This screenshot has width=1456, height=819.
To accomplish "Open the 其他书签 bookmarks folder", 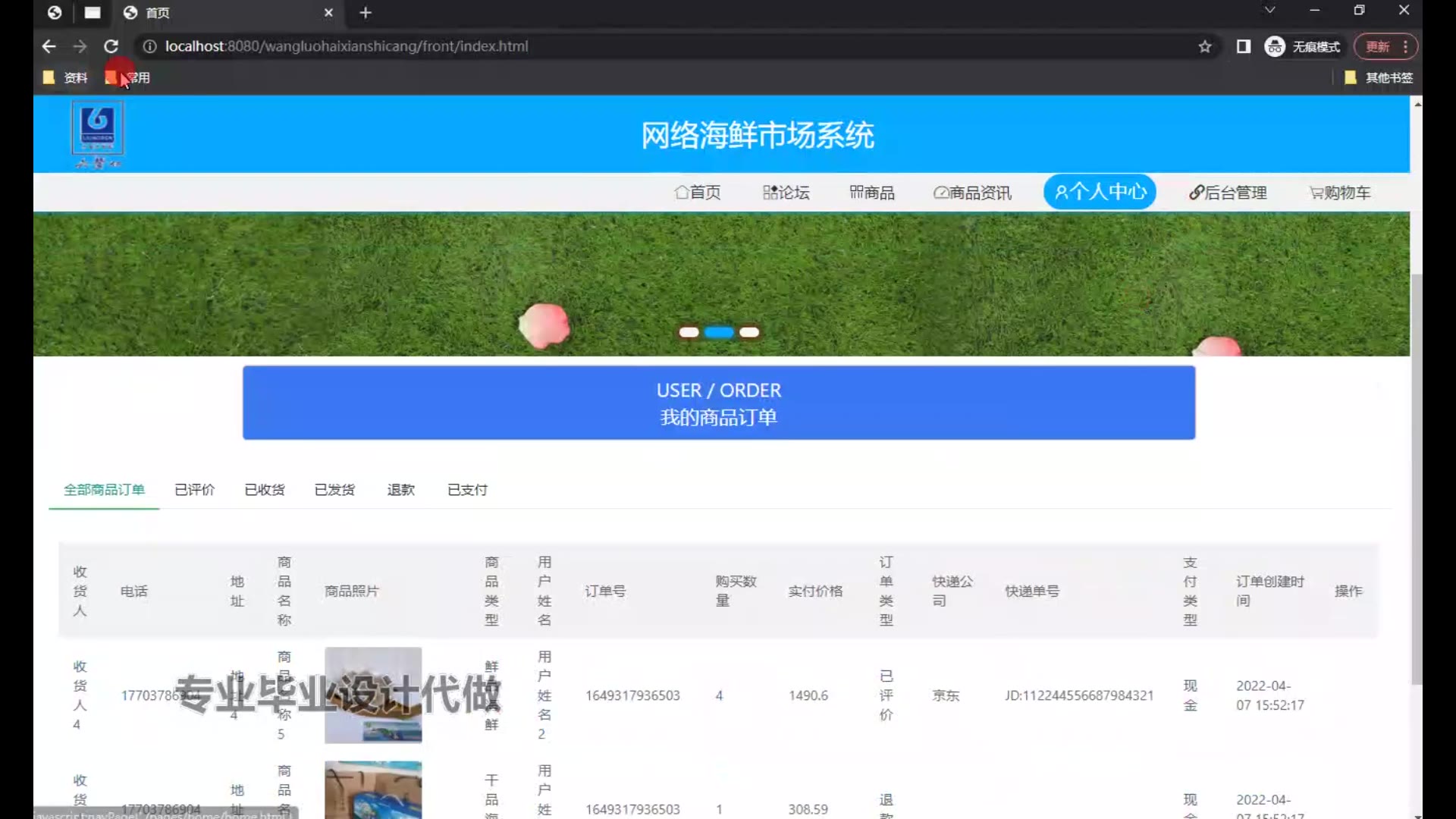I will coord(1379,77).
